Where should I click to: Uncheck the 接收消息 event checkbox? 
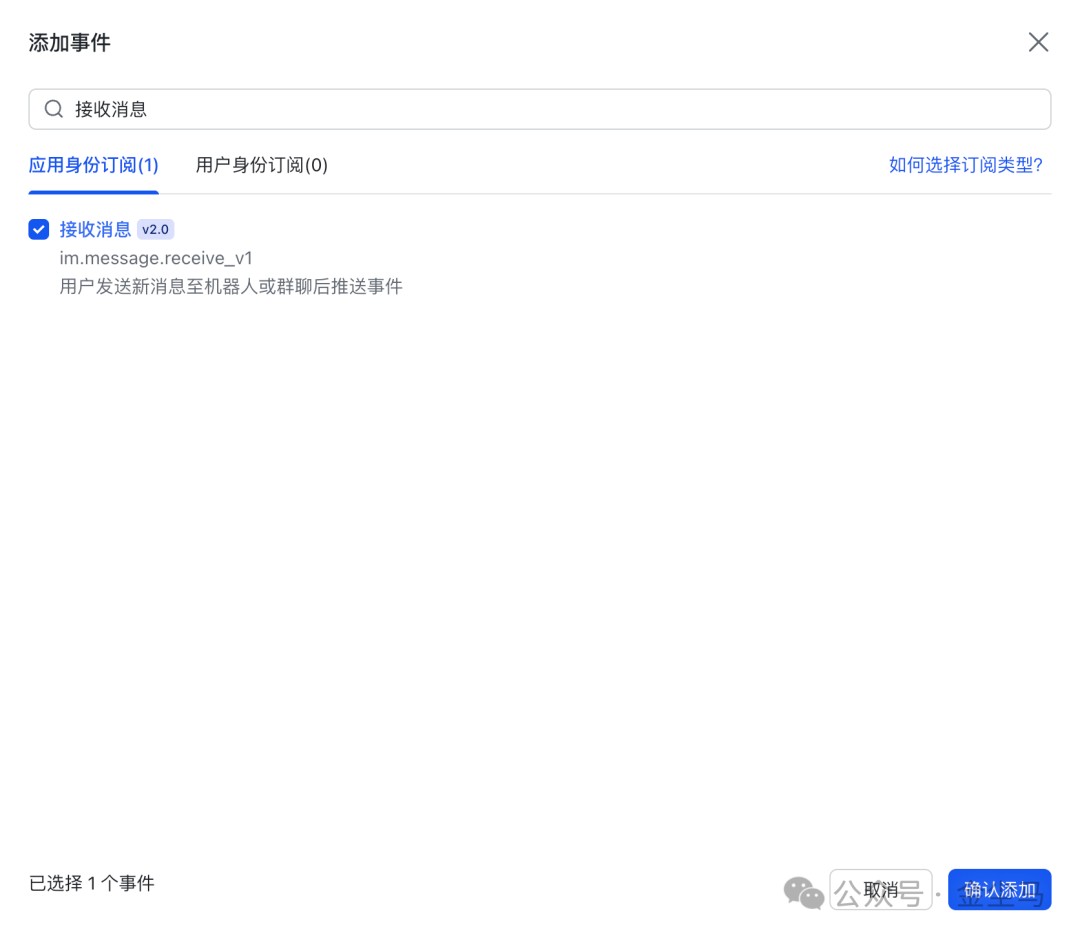[39, 230]
